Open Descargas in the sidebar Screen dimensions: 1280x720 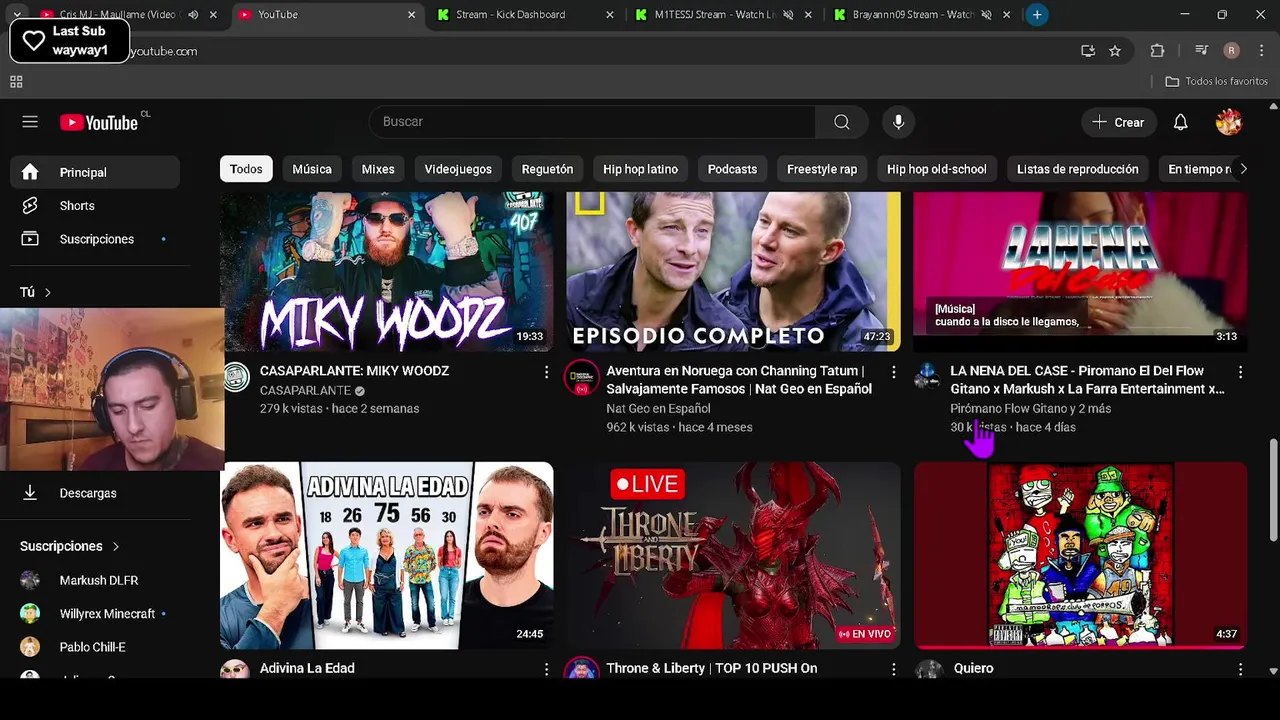coord(96,493)
